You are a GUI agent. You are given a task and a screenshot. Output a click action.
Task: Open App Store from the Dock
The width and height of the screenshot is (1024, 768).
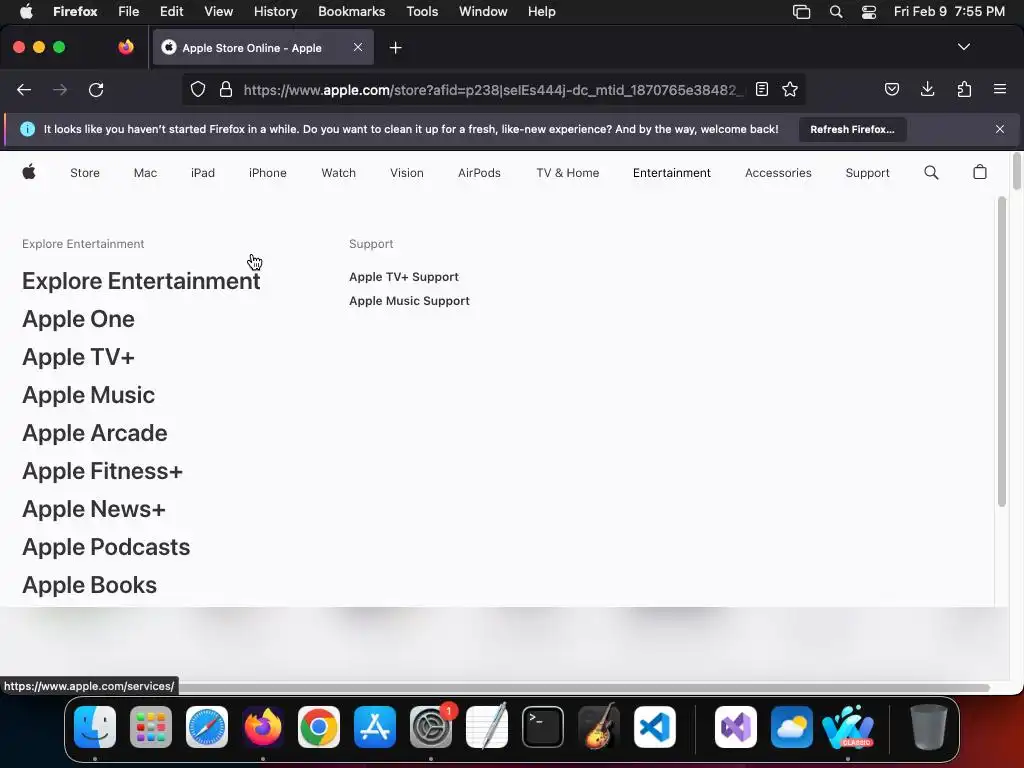point(375,727)
